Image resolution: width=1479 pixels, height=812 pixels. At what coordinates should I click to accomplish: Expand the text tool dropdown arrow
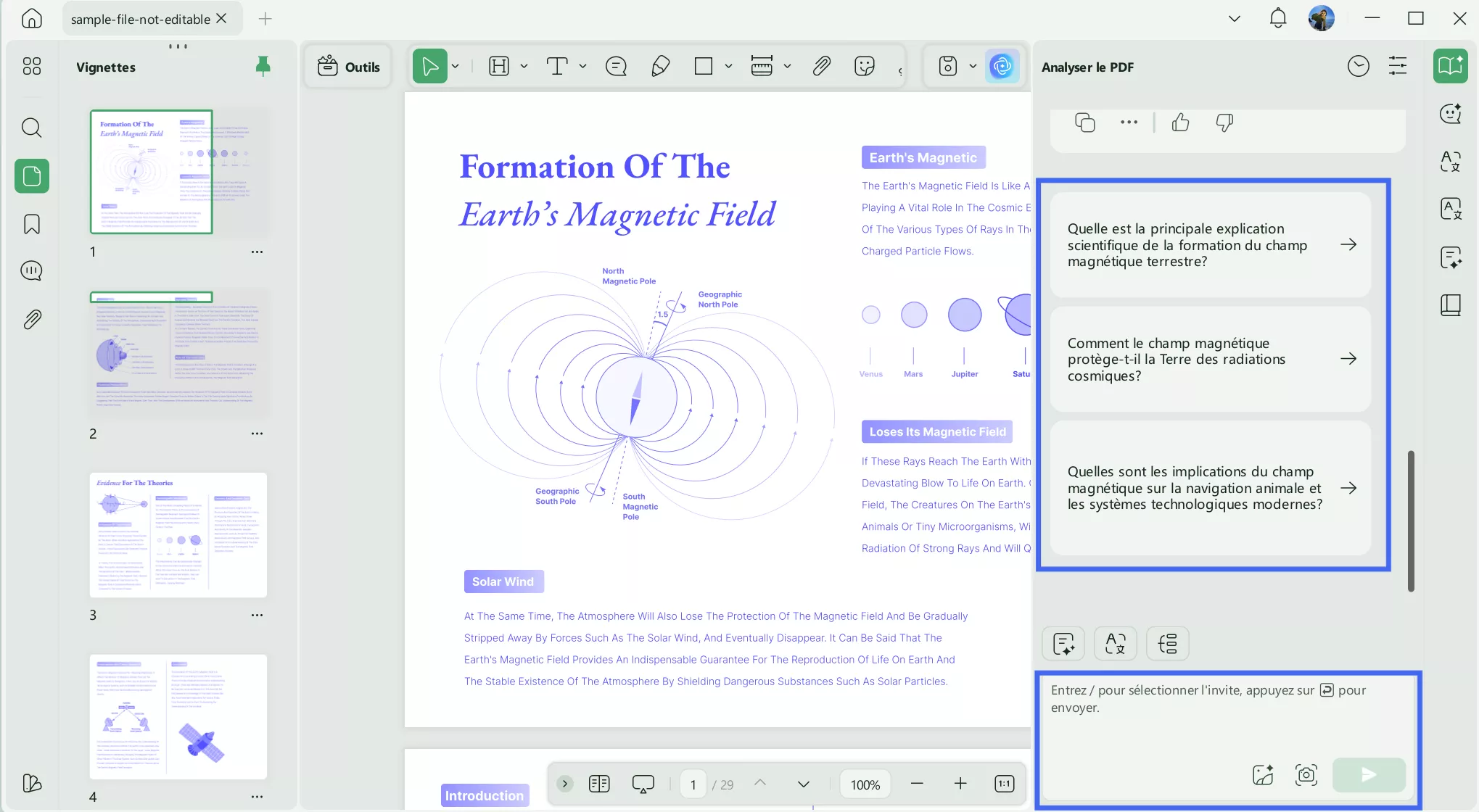(x=582, y=67)
